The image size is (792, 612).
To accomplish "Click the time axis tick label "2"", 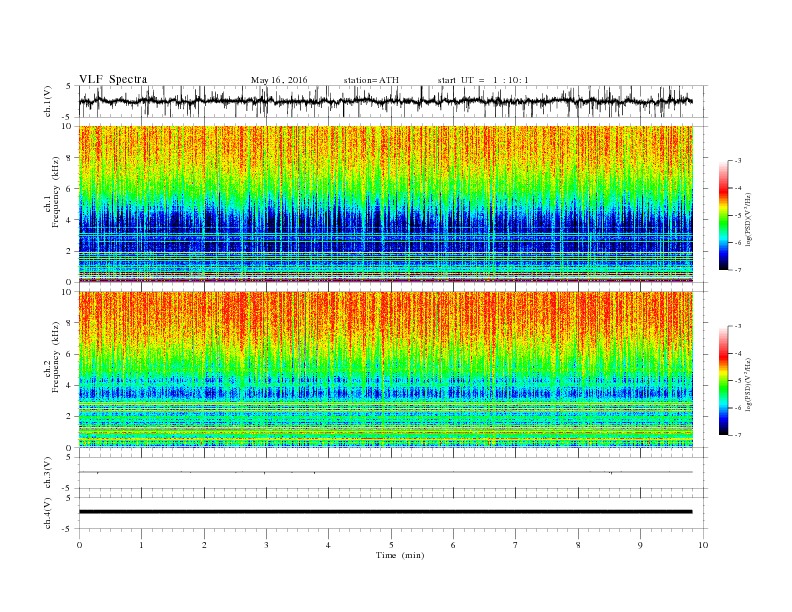I will click(204, 545).
